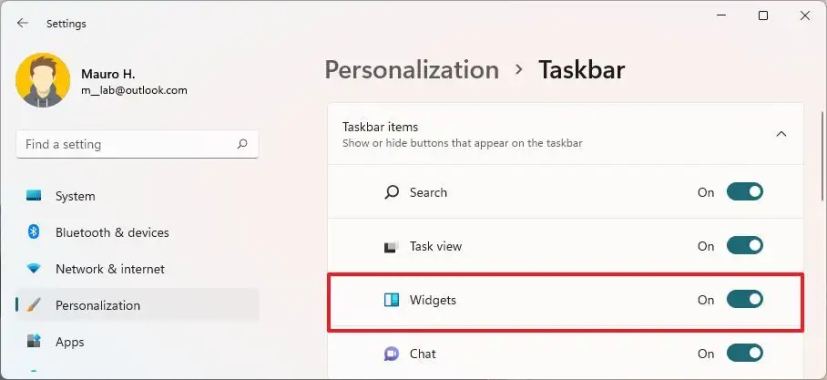Image resolution: width=827 pixels, height=380 pixels.
Task: Toggle the Chat switch off
Action: click(x=745, y=353)
